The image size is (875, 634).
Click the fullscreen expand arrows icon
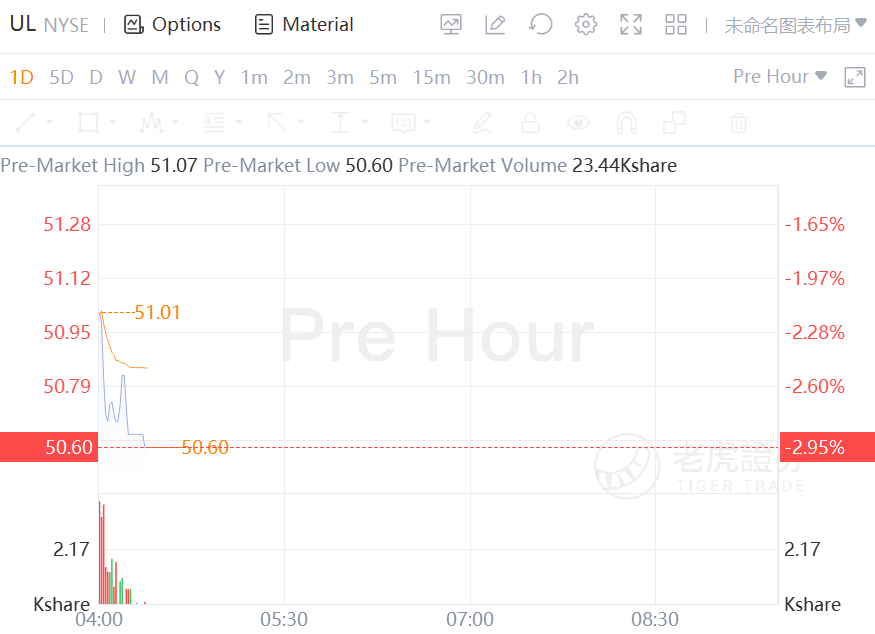[x=631, y=25]
